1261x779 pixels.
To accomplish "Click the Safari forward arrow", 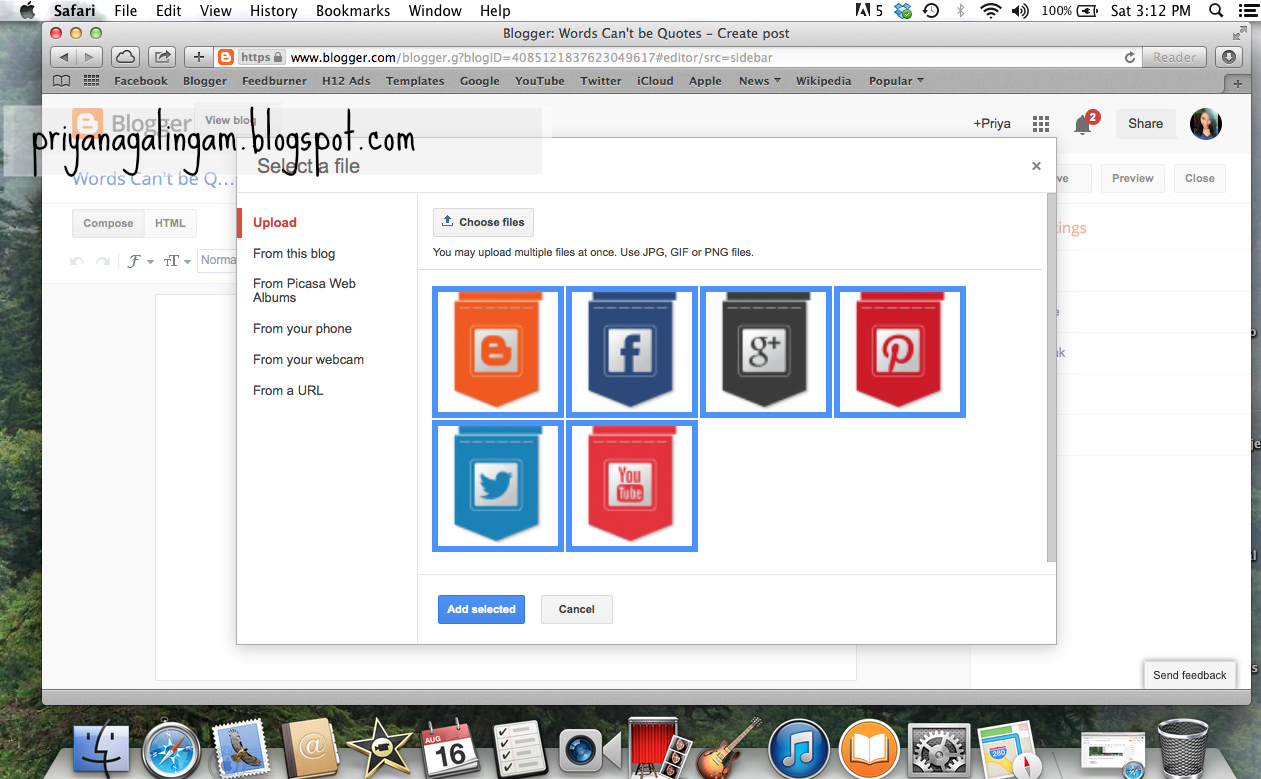I will (x=89, y=57).
